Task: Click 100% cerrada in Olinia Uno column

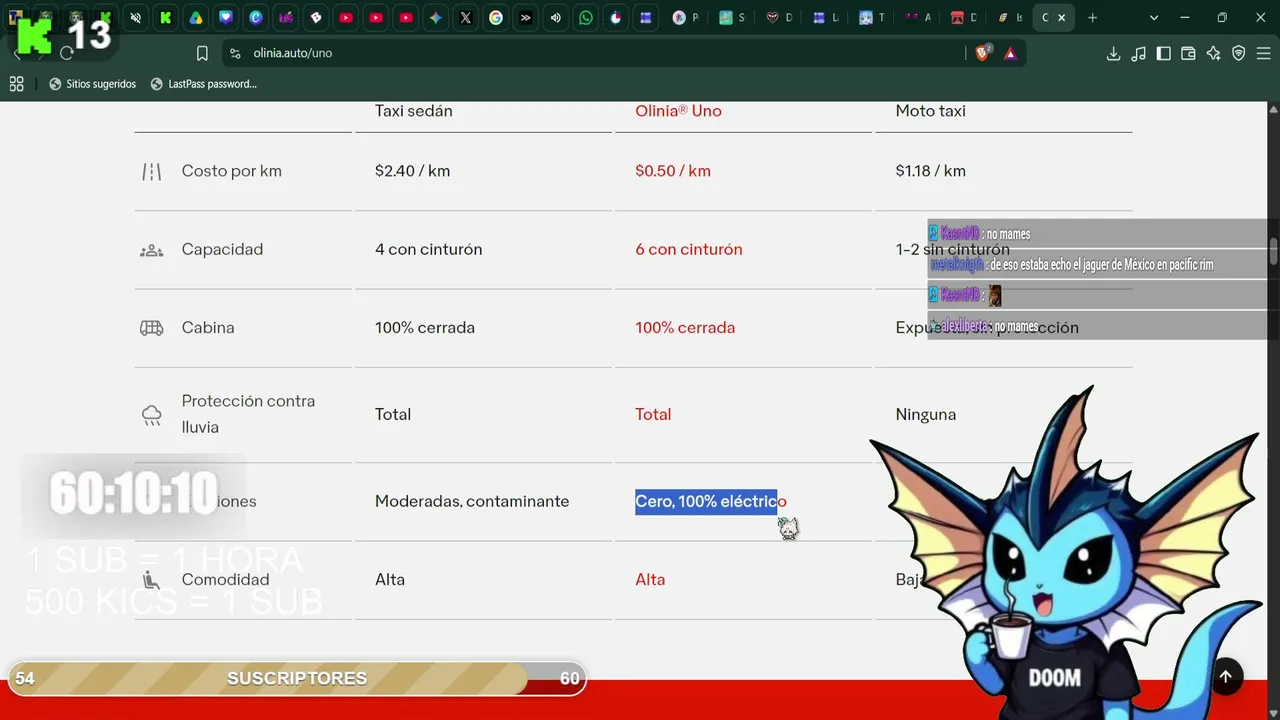Action: (685, 327)
